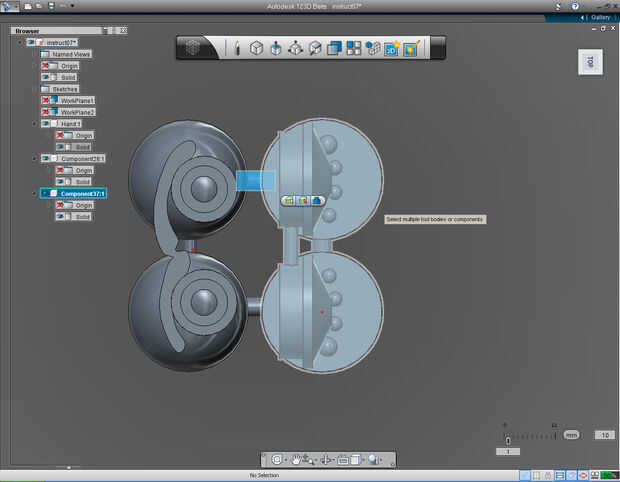The image size is (620, 482).
Task: Collapse the Hand:1 tree node
Action: click(x=34, y=124)
